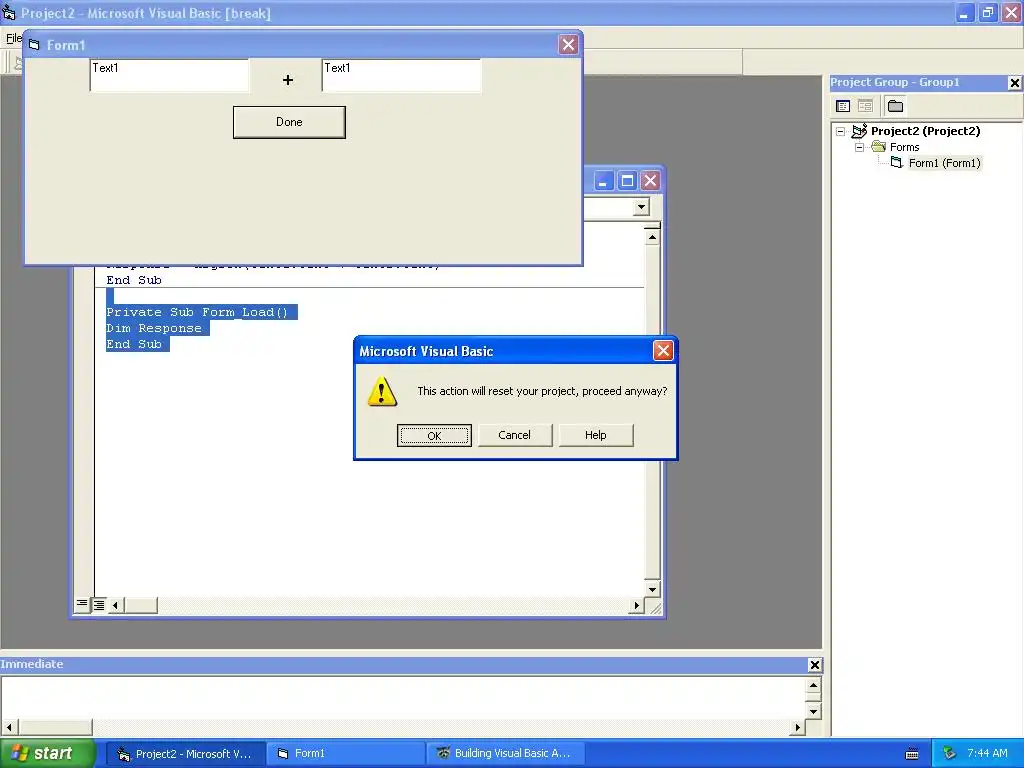Click the keyboard icon in system tray

912,754
